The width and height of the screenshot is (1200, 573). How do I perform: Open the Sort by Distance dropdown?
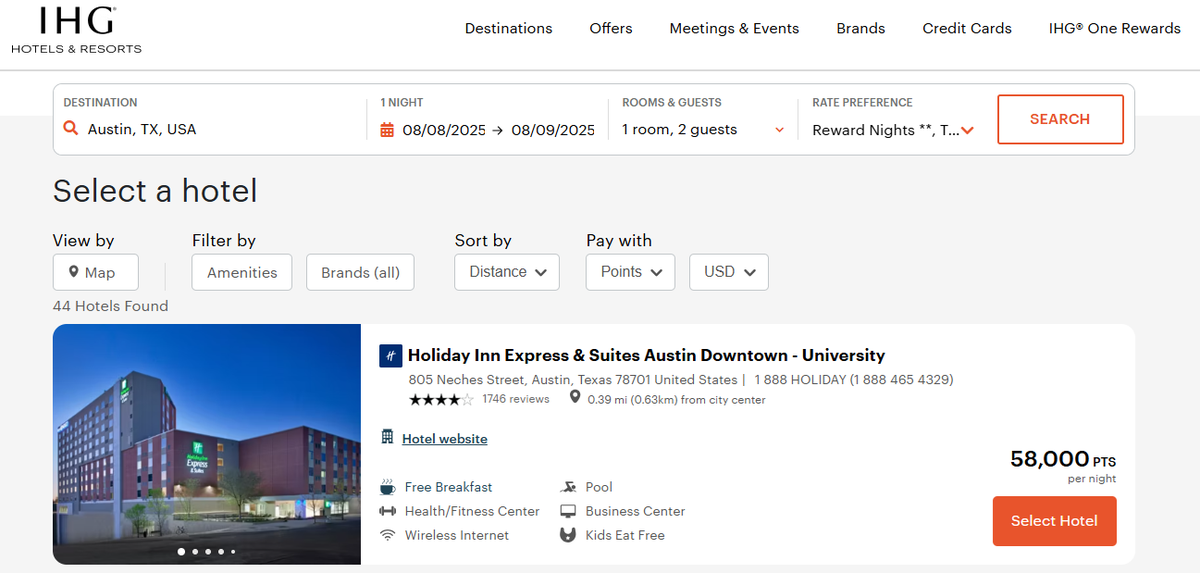[x=507, y=272]
